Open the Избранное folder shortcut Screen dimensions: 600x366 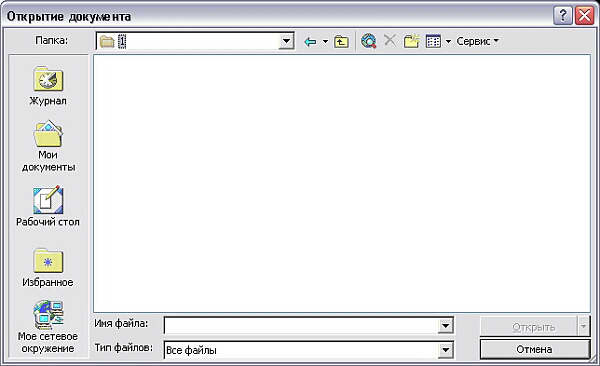pyautogui.click(x=48, y=268)
